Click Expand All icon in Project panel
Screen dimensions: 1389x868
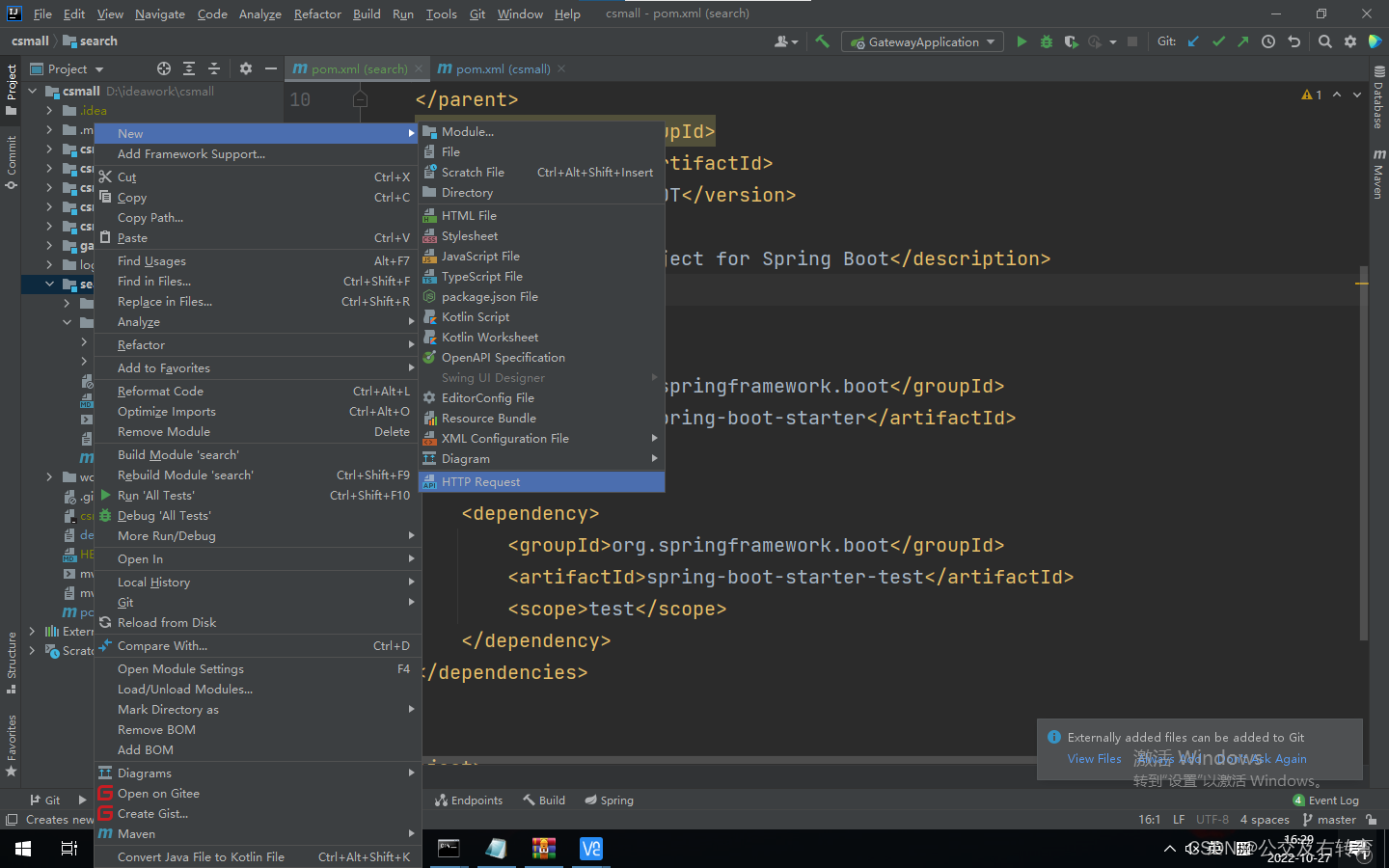189,68
